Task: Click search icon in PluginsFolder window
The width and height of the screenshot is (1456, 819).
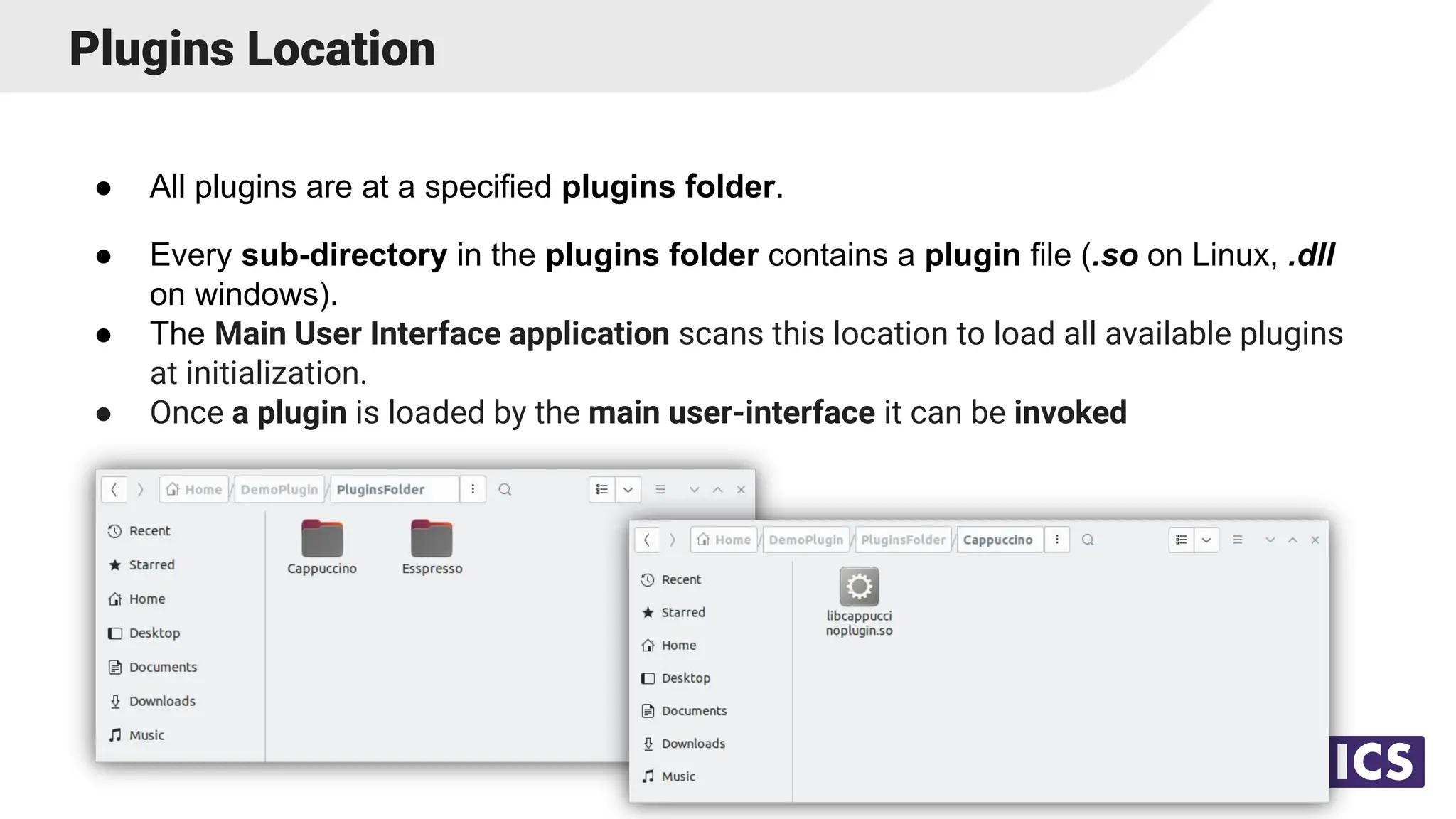Action: point(505,489)
